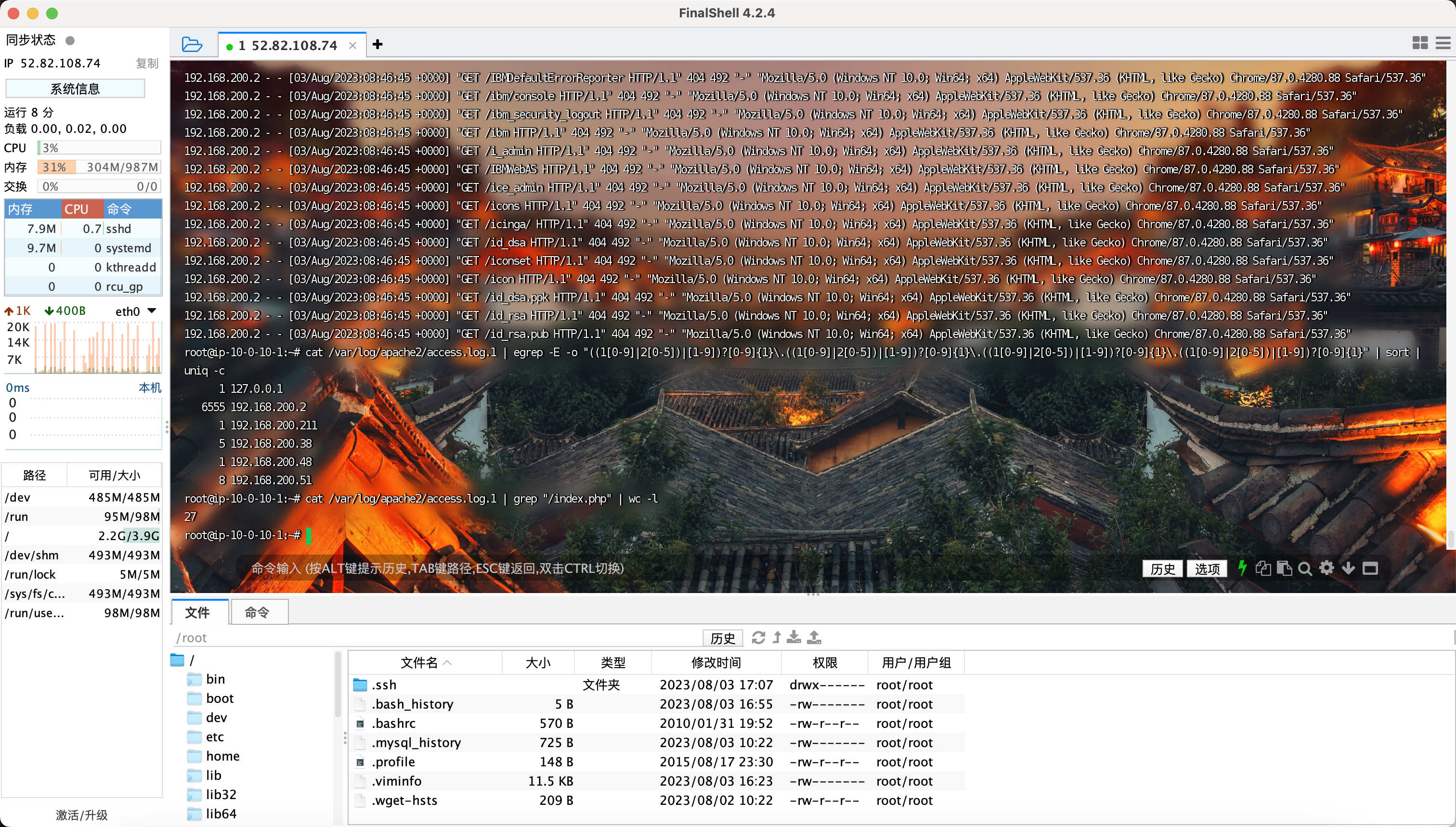Click the 激活/升级 link
This screenshot has width=1456, height=827.
pos(82,815)
